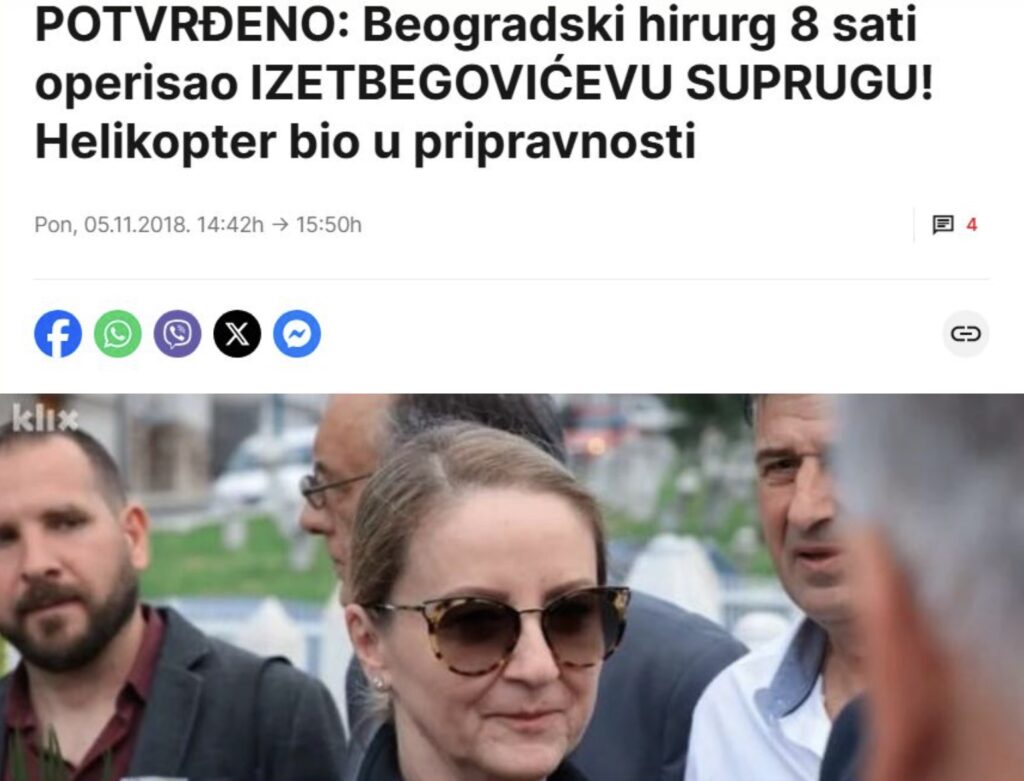Click the headline line Helikopter bio u pripravnosti

(365, 142)
